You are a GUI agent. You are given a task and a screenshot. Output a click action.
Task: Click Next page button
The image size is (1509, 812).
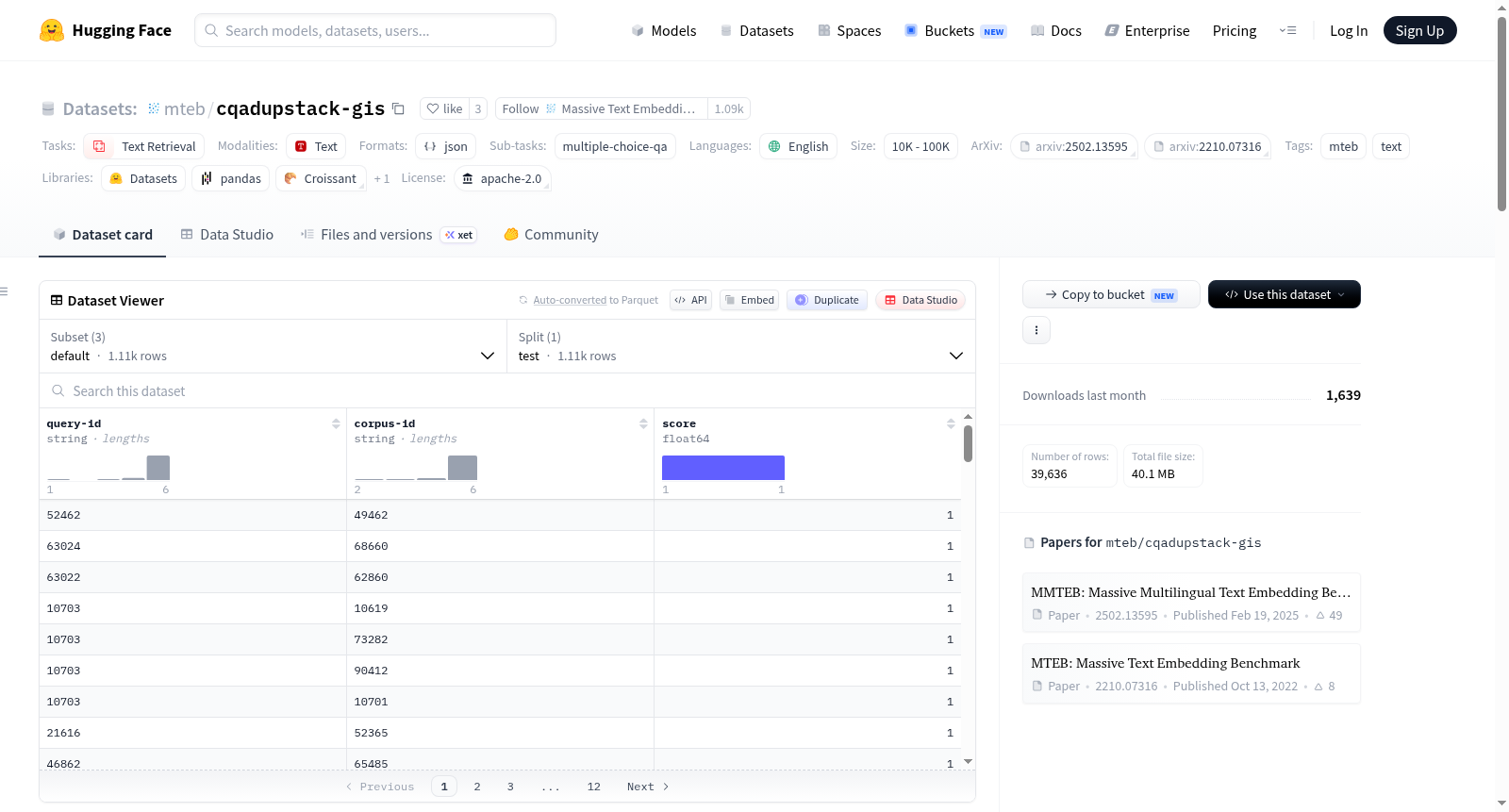[648, 787]
